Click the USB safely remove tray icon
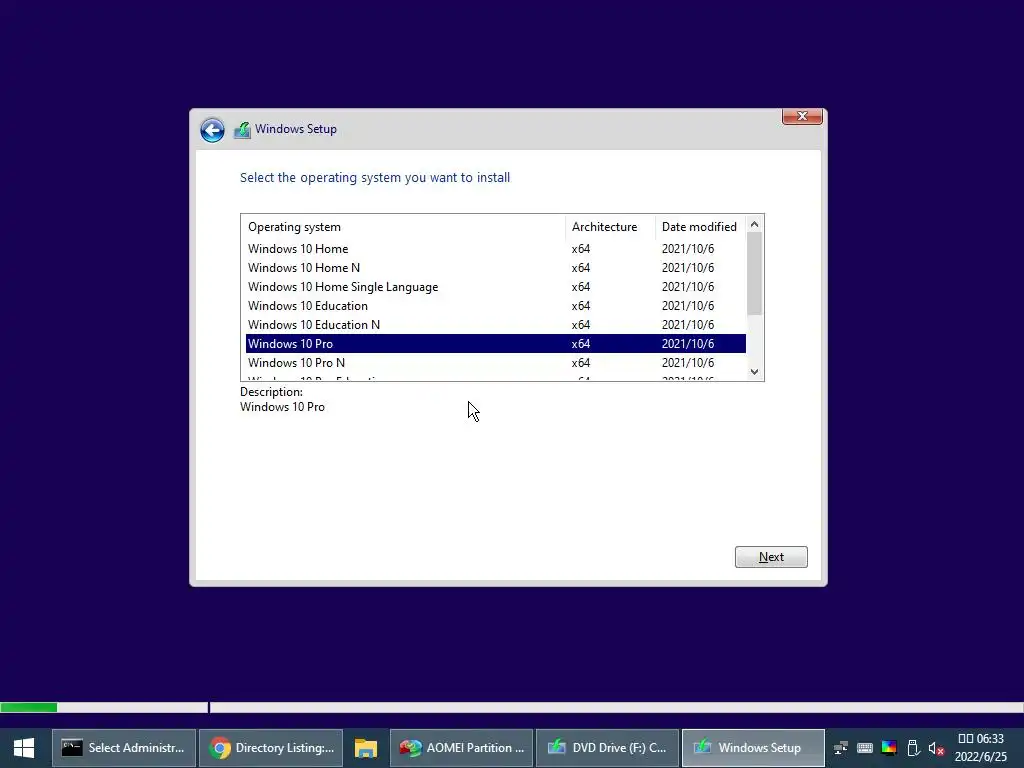Viewport: 1024px width, 768px height. [x=913, y=748]
